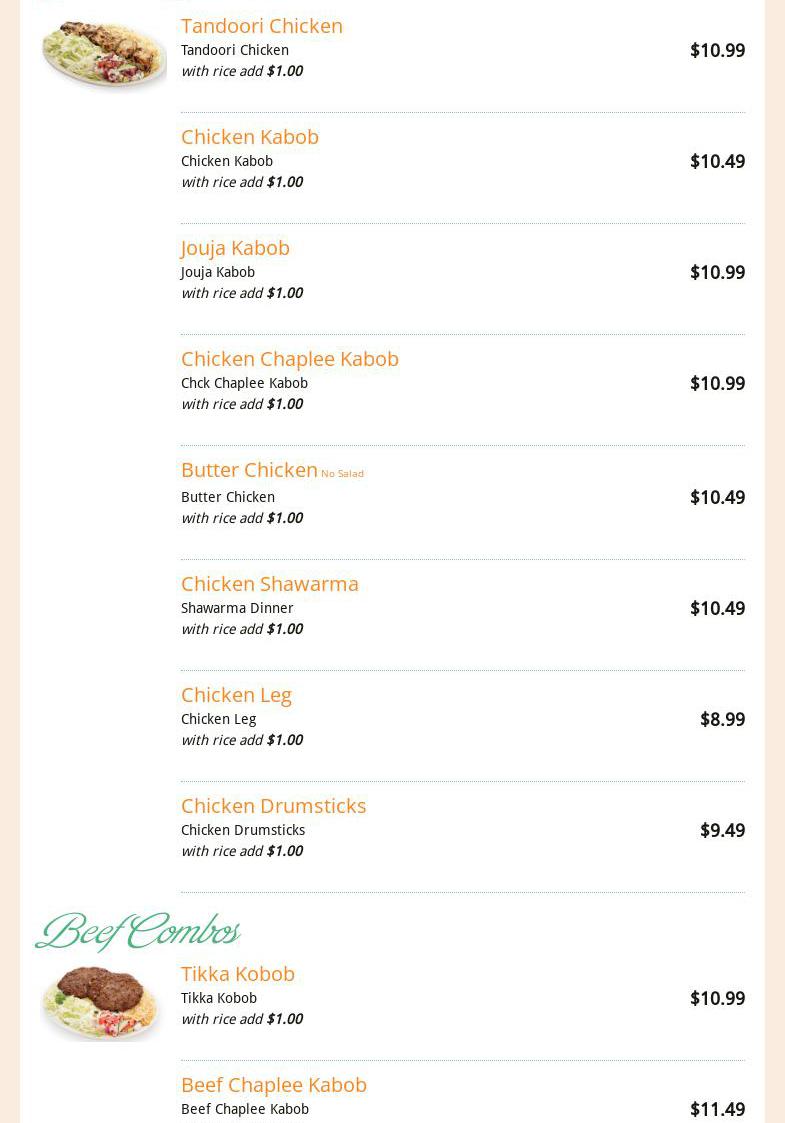The width and height of the screenshot is (785, 1123).
Task: Click Tandoori Chicken's with rice add option
Action: coord(241,71)
